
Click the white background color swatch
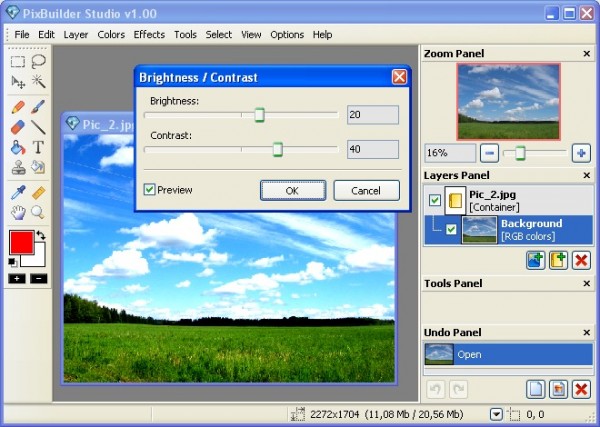(38, 259)
